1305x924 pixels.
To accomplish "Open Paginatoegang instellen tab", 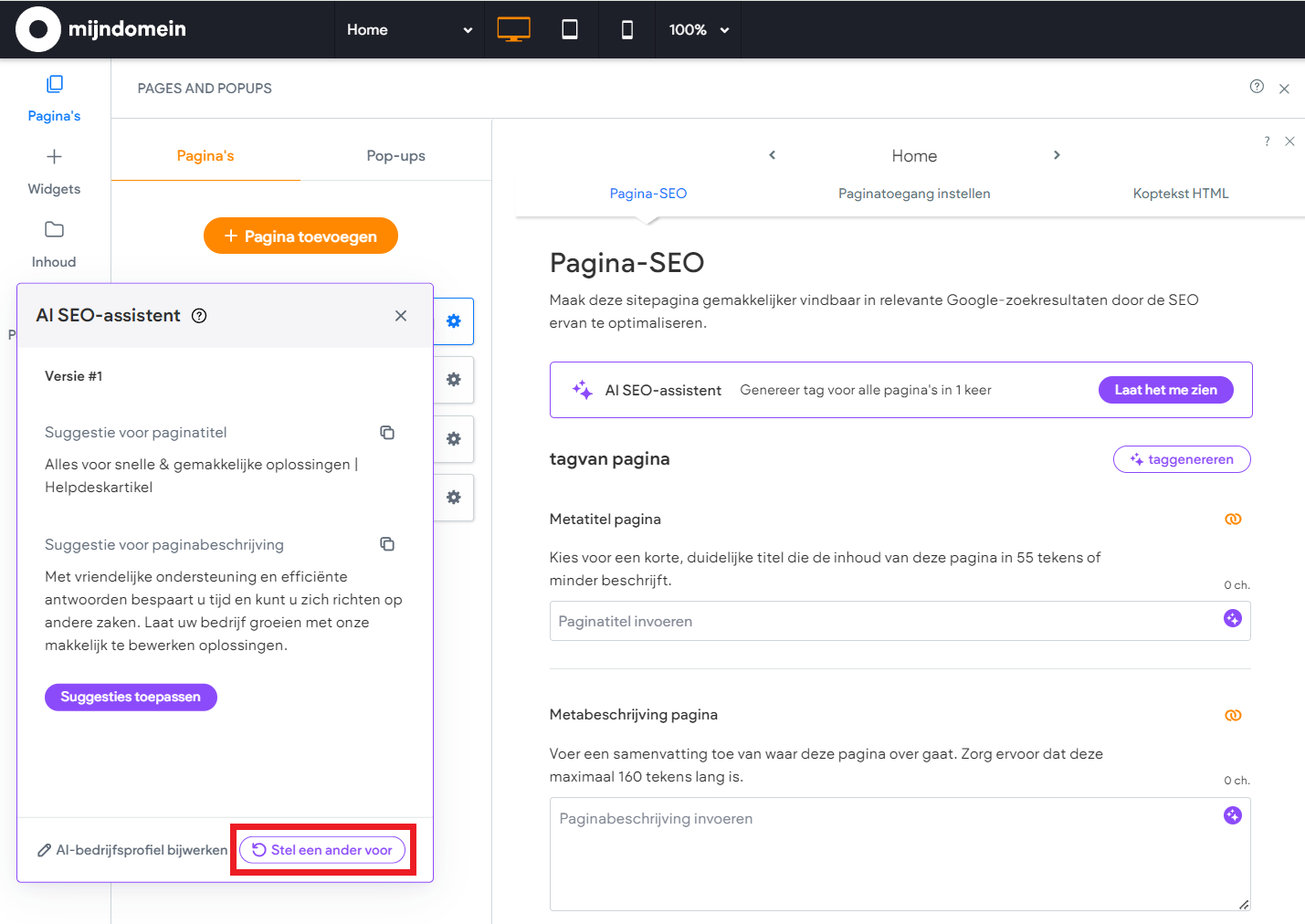I will point(913,194).
